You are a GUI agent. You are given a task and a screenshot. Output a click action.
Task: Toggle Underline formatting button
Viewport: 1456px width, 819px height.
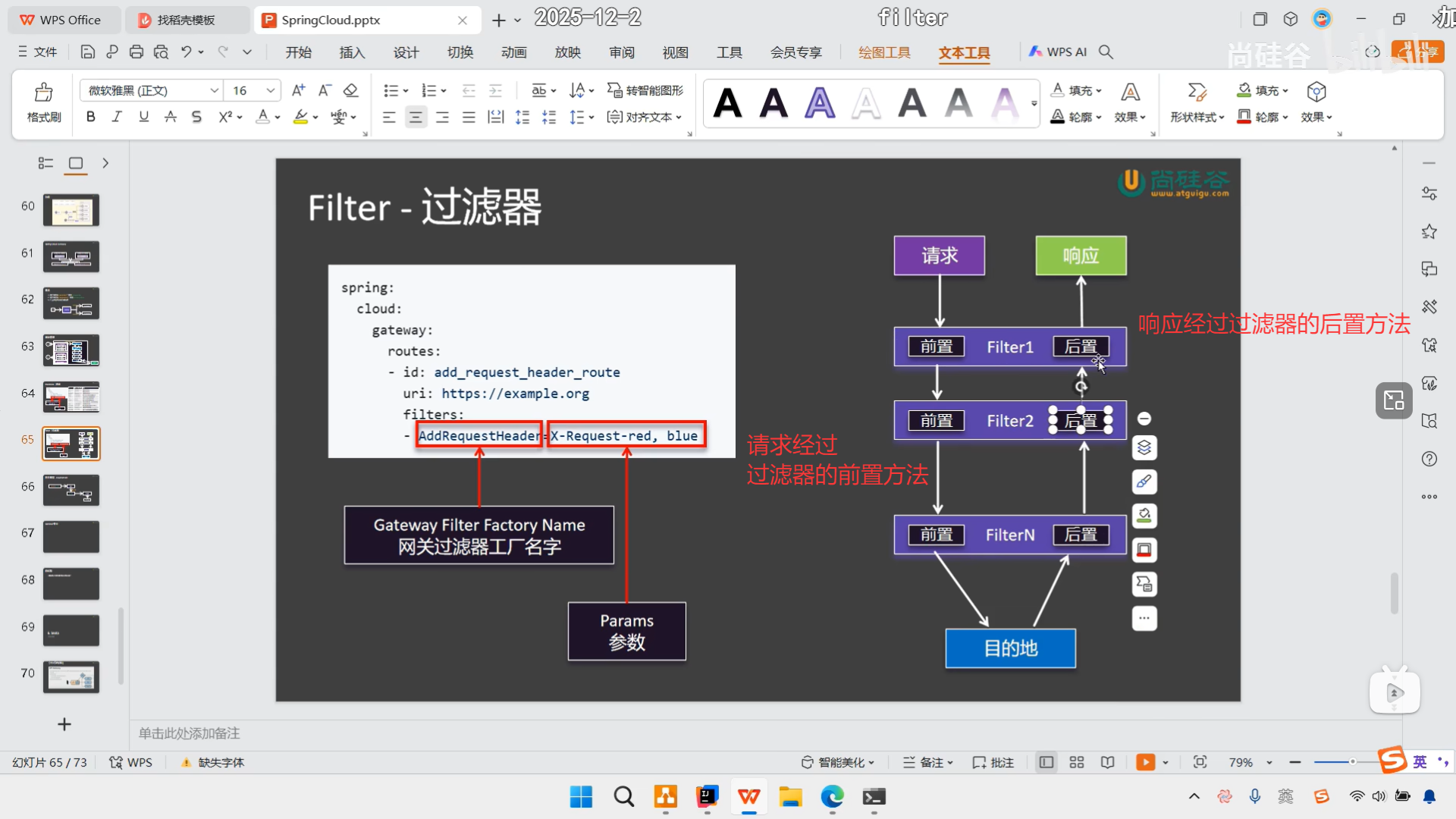(x=143, y=117)
